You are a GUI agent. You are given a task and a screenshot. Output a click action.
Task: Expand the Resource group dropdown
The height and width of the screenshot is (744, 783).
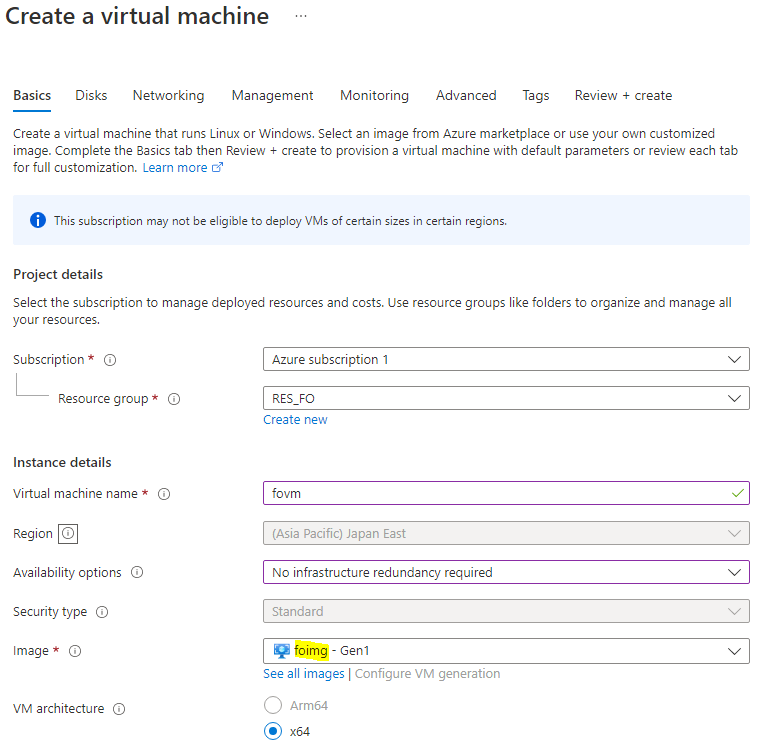[x=505, y=398]
